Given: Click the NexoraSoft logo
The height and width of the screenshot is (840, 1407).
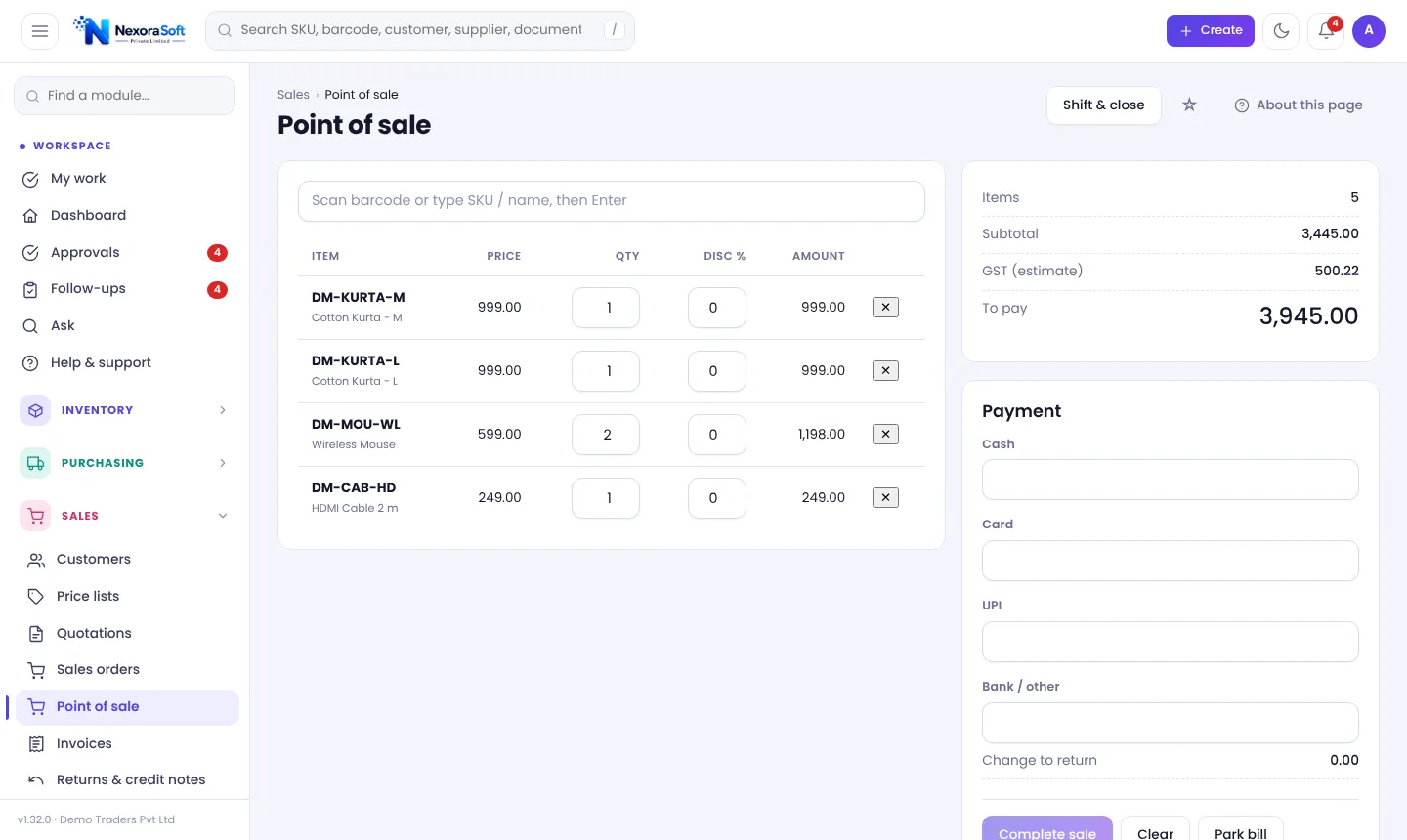Looking at the screenshot, I should (130, 30).
